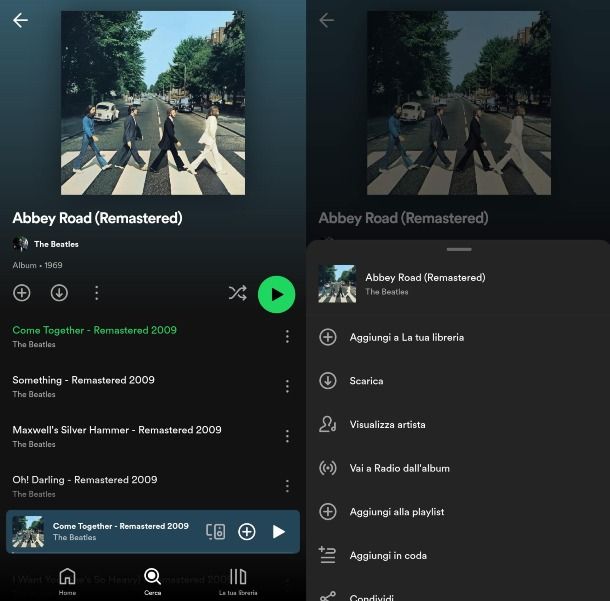Add current song via mini player plus icon
The width and height of the screenshot is (610, 601).
(x=247, y=532)
